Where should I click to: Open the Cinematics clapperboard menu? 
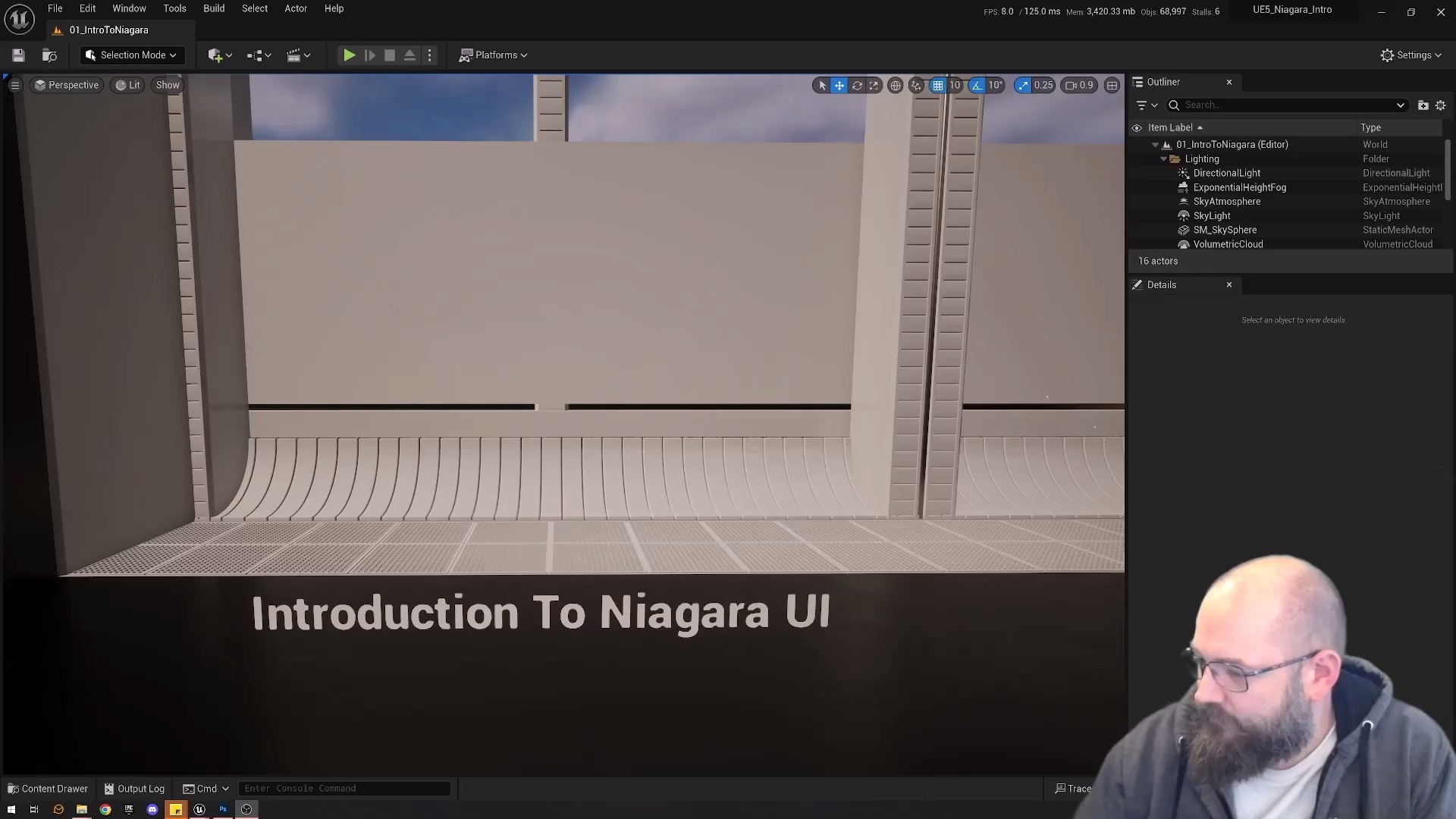pyautogui.click(x=298, y=55)
